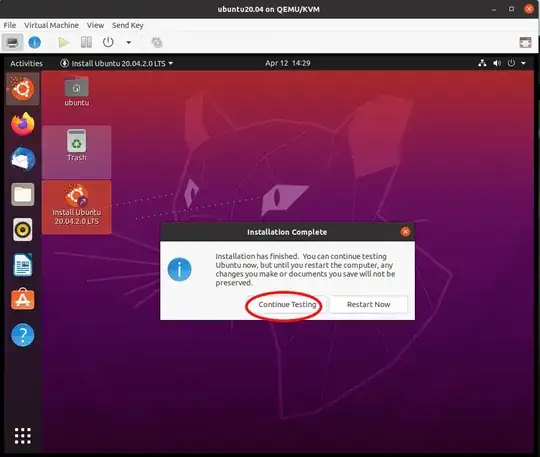Open the system status menu arrow
This screenshot has width=540, height=457.
point(523,63)
